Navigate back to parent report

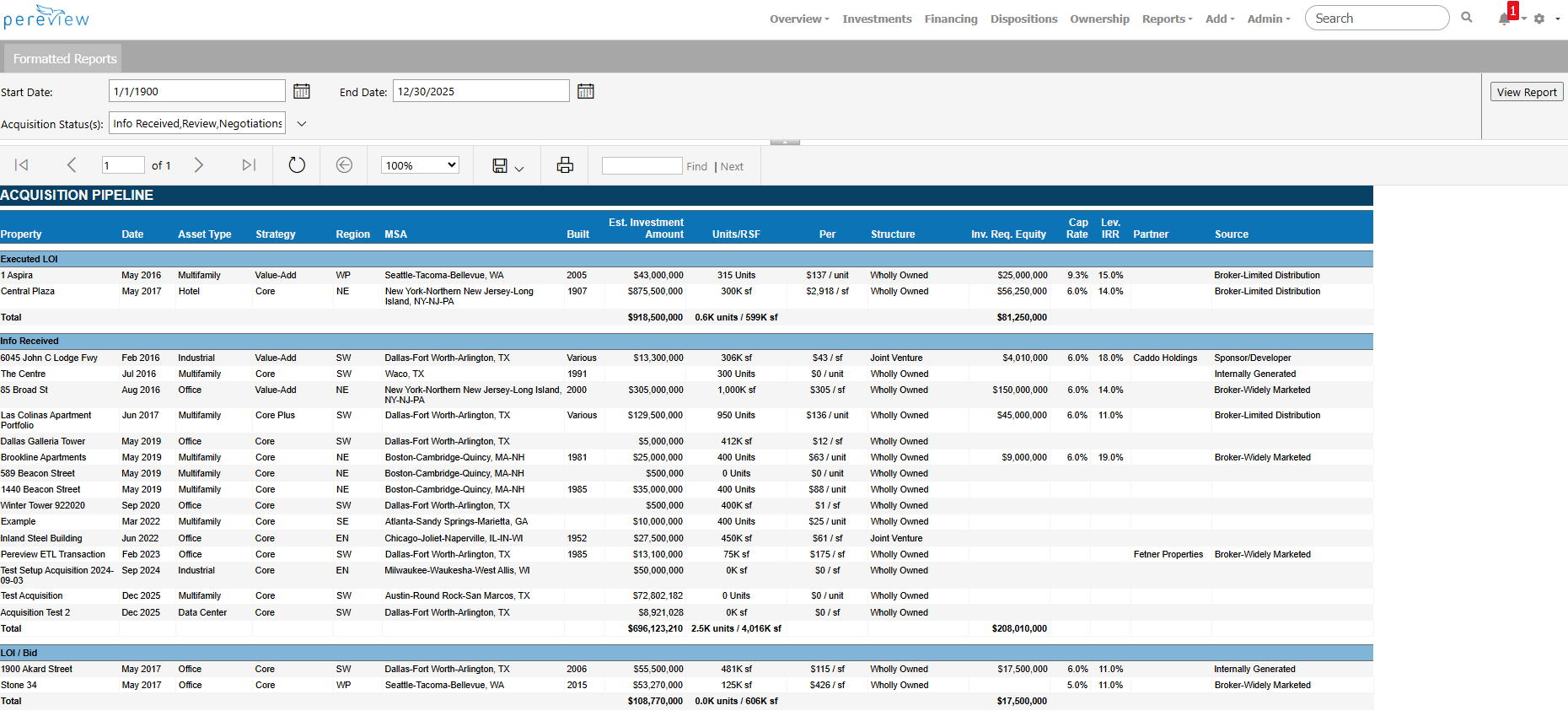pyautogui.click(x=344, y=165)
